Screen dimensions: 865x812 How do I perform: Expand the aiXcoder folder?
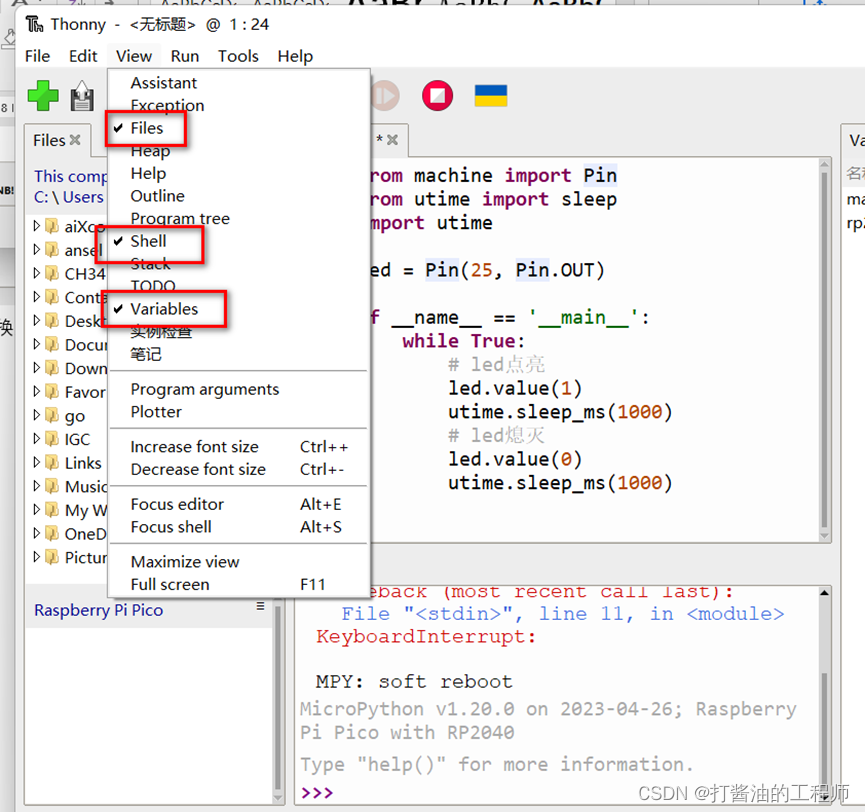36,226
